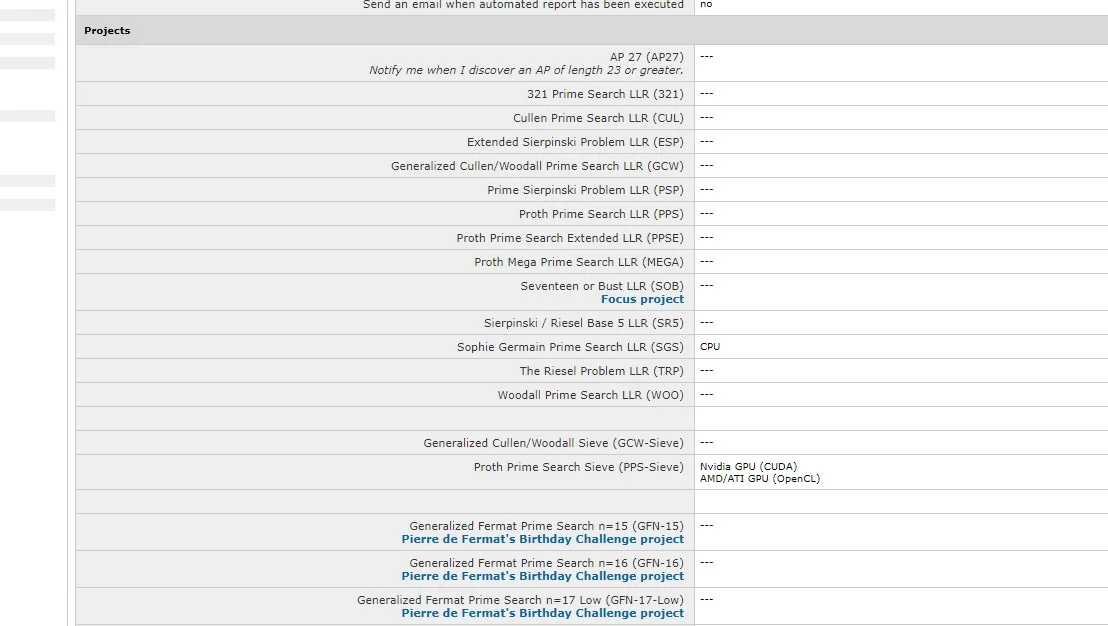
Task: Select Seventeen or Bust LLR (SOB)
Action: (602, 286)
